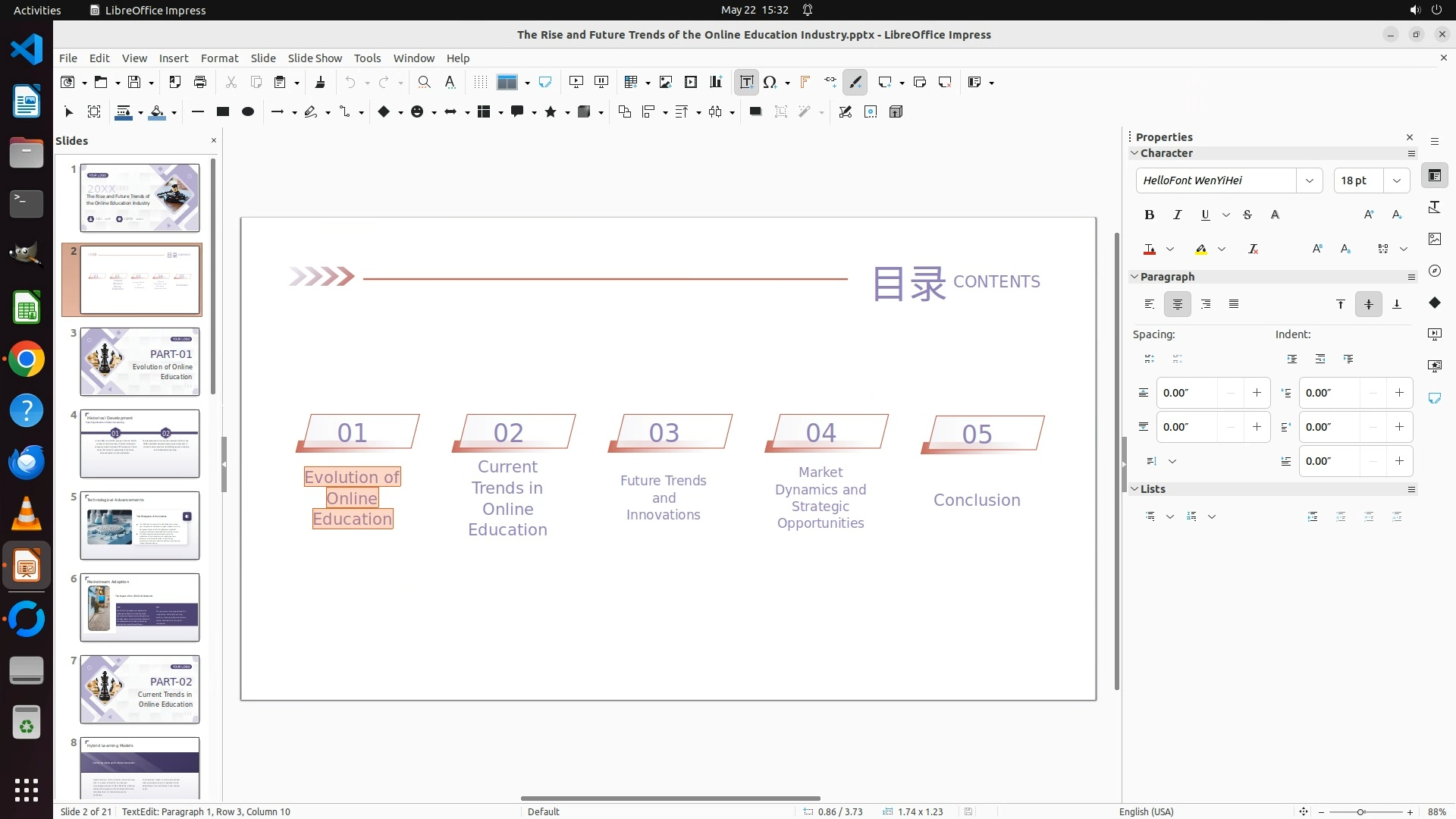Open the font name dropdown
This screenshot has width=1456, height=819.
1309,180
